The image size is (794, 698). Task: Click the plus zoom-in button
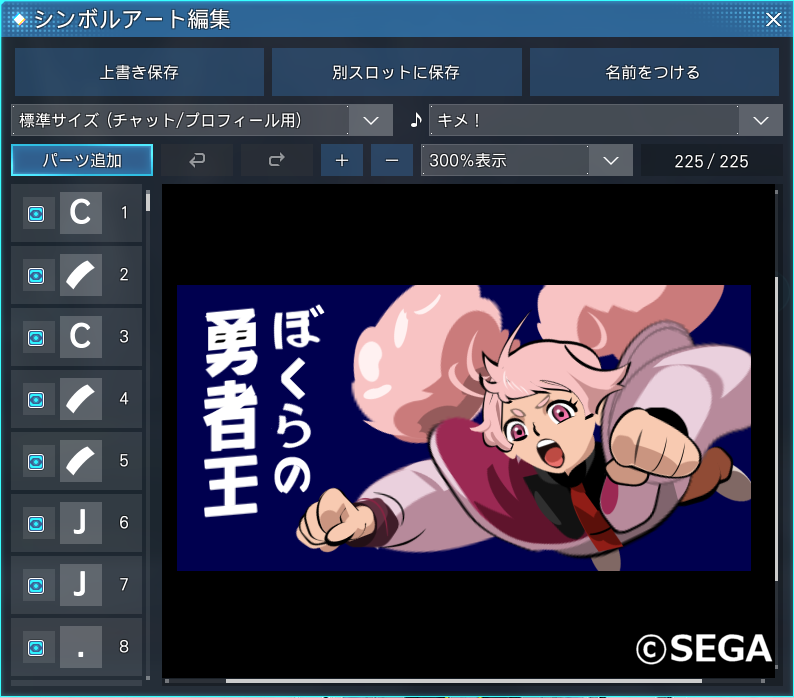(x=342, y=160)
